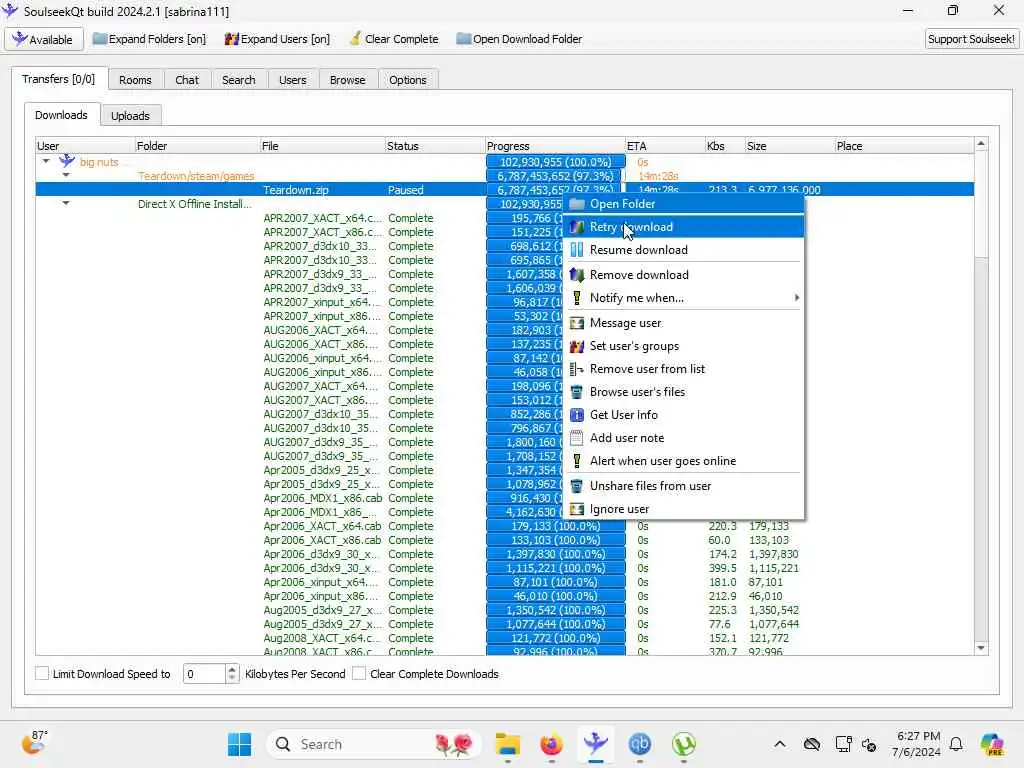Click the download speed limit input field
This screenshot has width=1024, height=768.
coord(204,674)
